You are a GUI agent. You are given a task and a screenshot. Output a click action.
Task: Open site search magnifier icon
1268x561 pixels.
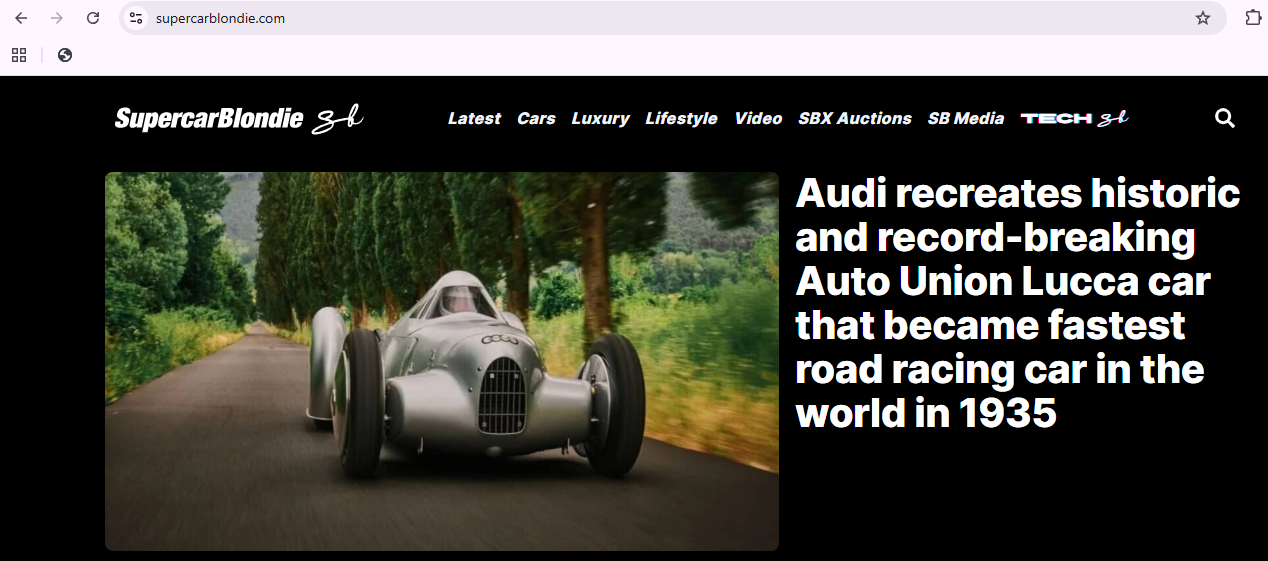click(x=1225, y=118)
